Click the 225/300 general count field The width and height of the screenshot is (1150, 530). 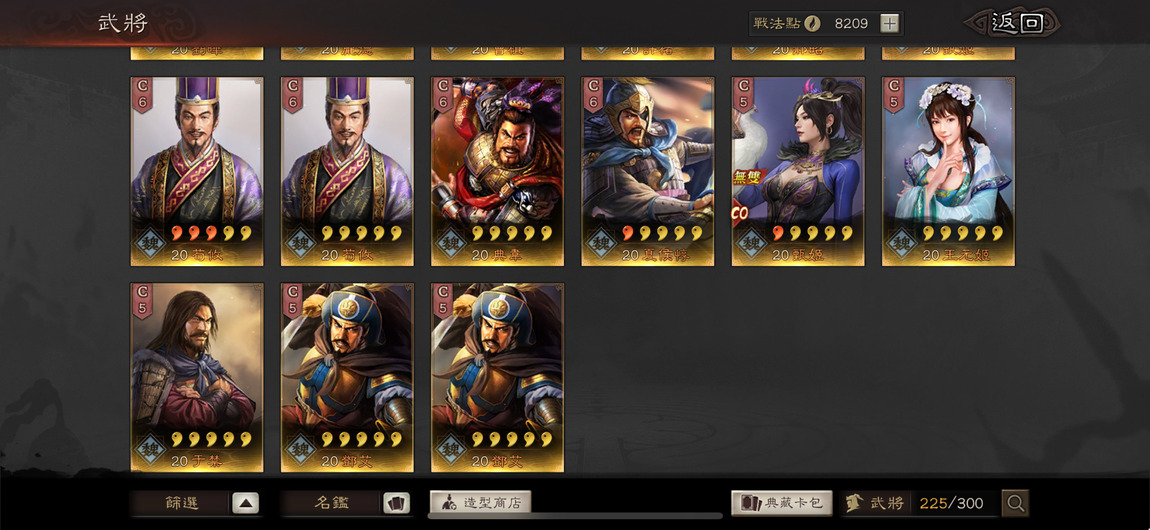coord(951,503)
